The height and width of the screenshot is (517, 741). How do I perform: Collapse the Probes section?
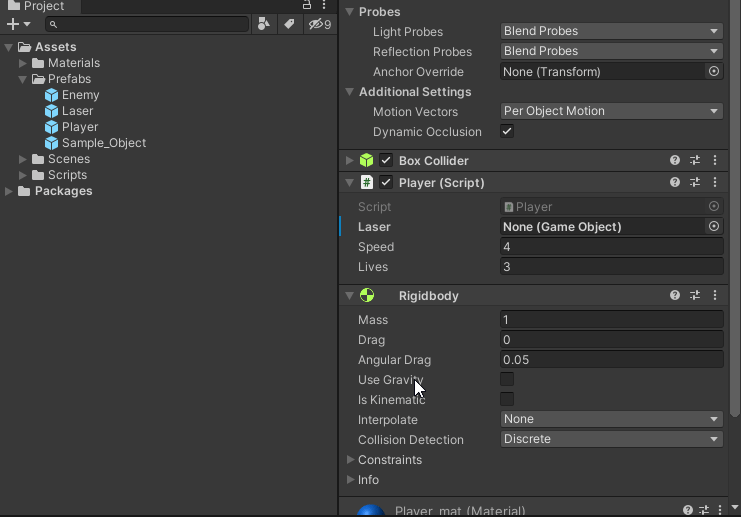pos(350,12)
